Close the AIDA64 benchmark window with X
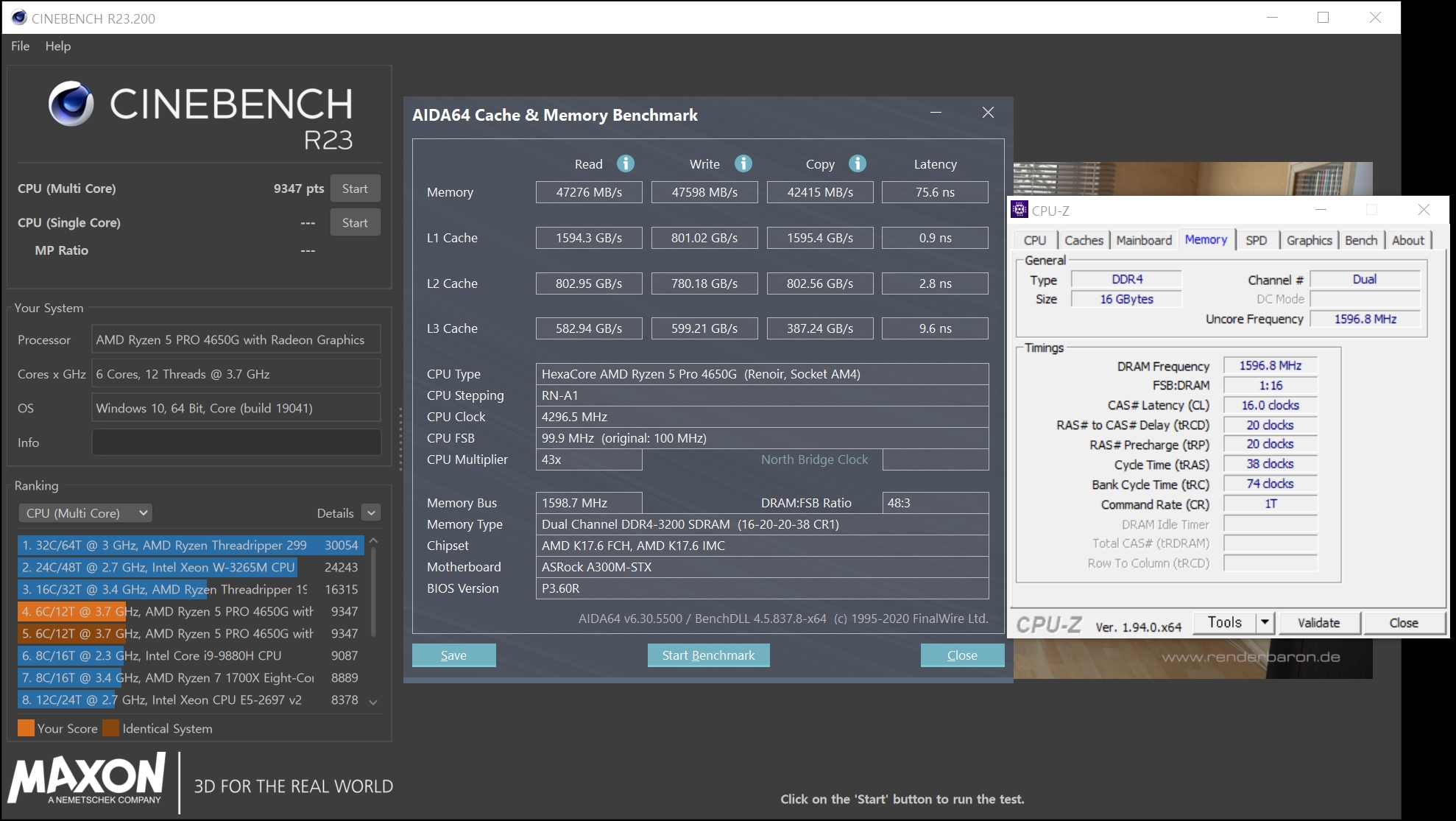The height and width of the screenshot is (821, 1456). [x=988, y=113]
